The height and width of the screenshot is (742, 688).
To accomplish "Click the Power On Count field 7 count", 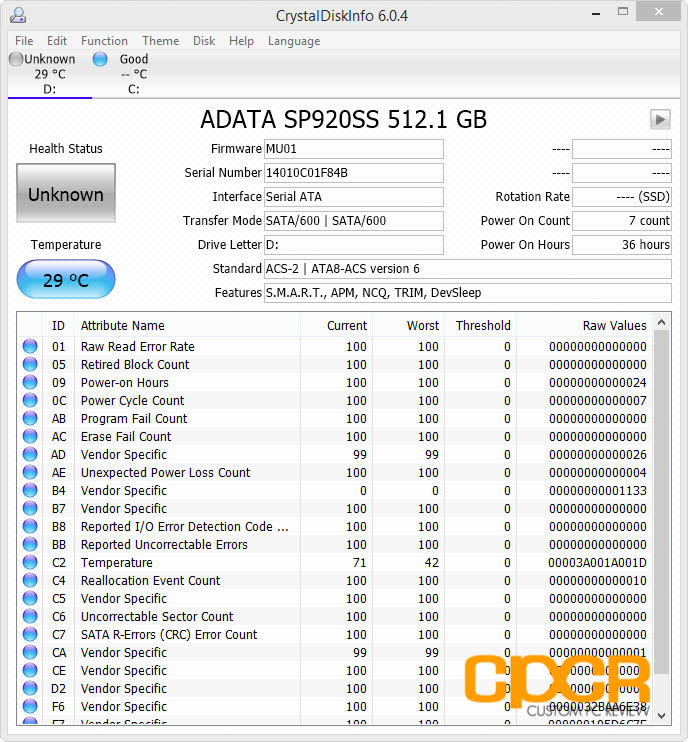I will click(x=621, y=221).
